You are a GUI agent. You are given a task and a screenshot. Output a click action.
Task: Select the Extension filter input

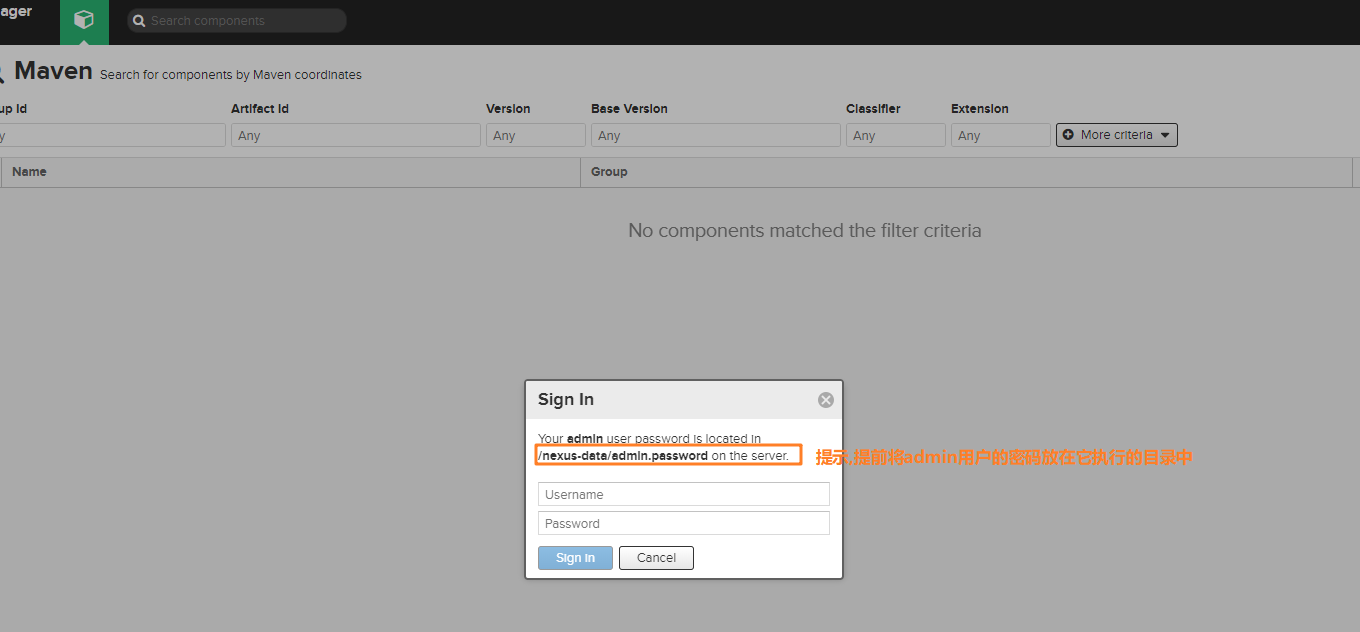tap(1000, 135)
